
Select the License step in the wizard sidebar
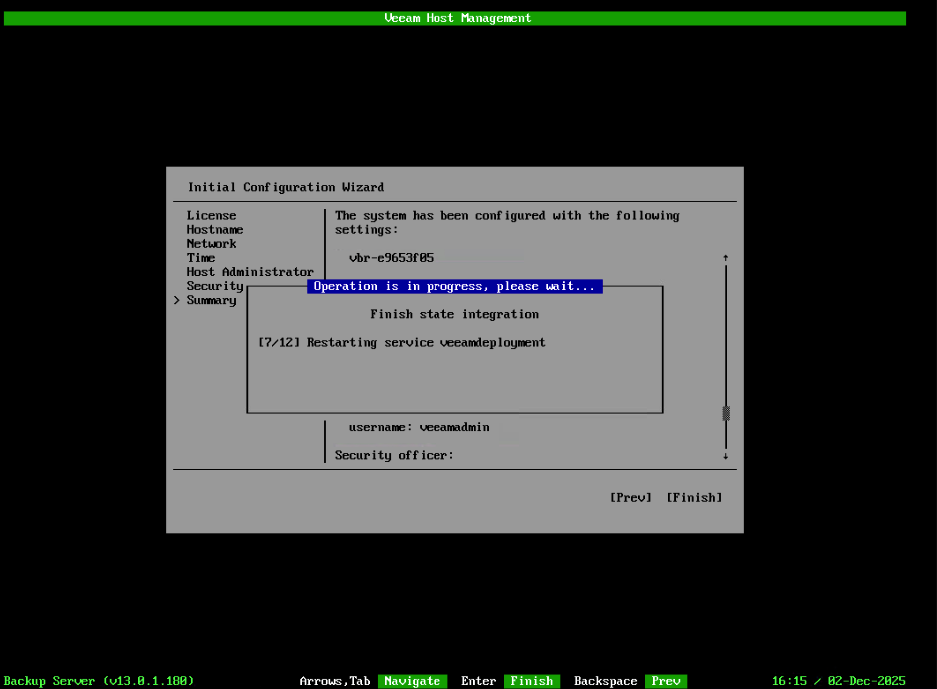click(x=211, y=215)
